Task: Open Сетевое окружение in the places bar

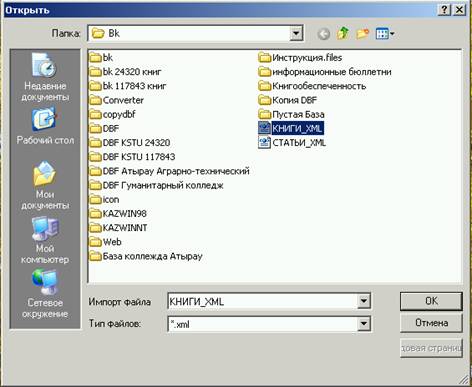Action: click(x=45, y=294)
